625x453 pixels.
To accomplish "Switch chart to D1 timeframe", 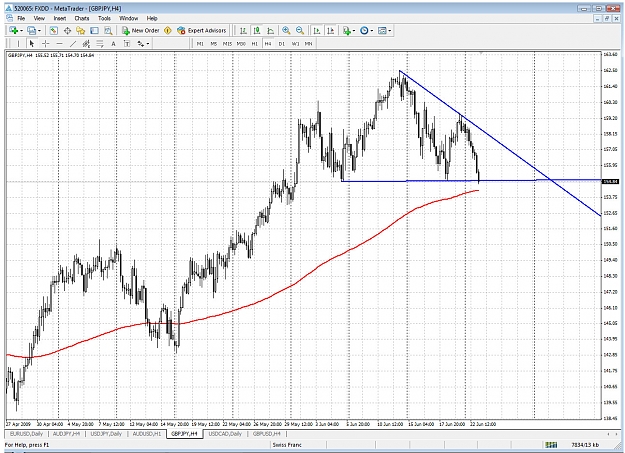I will coord(282,43).
